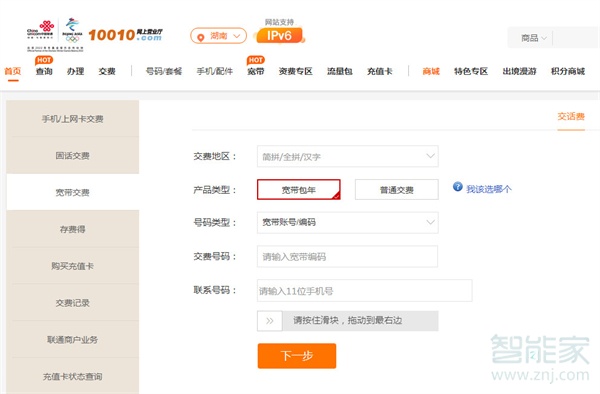Select 固话交费 in the sidebar
Image resolution: width=600 pixels, height=394 pixels.
pyautogui.click(x=72, y=156)
